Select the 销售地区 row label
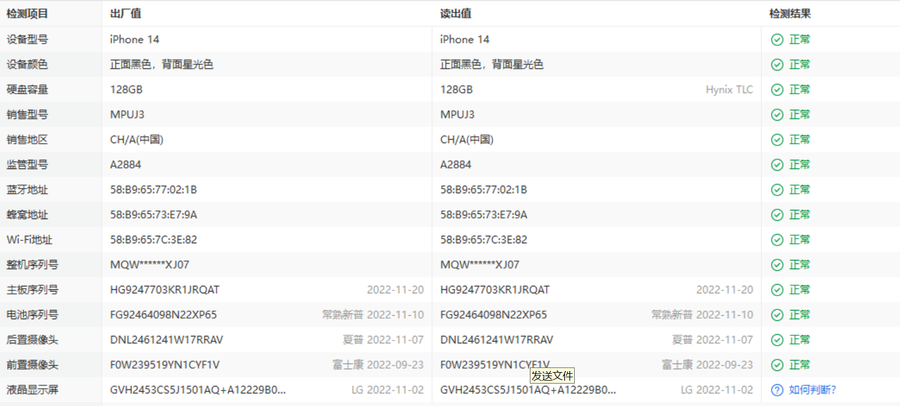Viewport: 900px width, 406px height. (x=27, y=140)
